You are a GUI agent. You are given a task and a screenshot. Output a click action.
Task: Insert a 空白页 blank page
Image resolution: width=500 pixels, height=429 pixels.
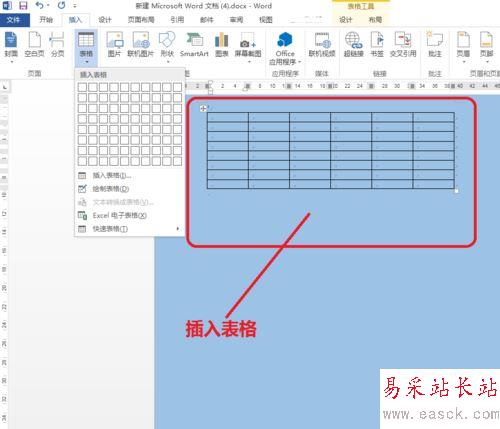pos(34,45)
